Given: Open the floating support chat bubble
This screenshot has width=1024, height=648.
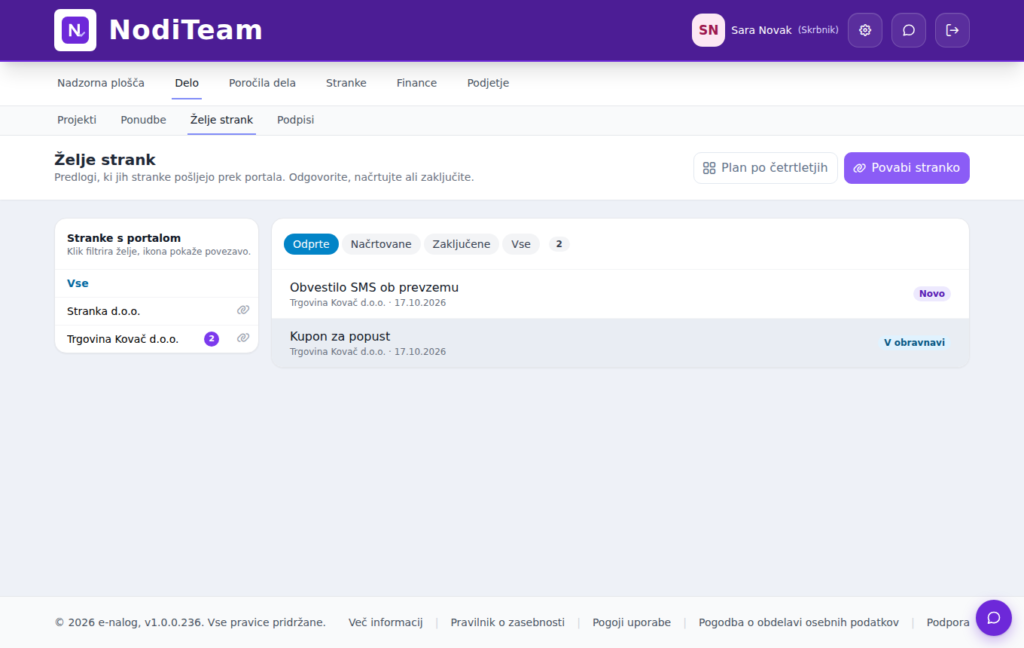Looking at the screenshot, I should click(x=993, y=618).
